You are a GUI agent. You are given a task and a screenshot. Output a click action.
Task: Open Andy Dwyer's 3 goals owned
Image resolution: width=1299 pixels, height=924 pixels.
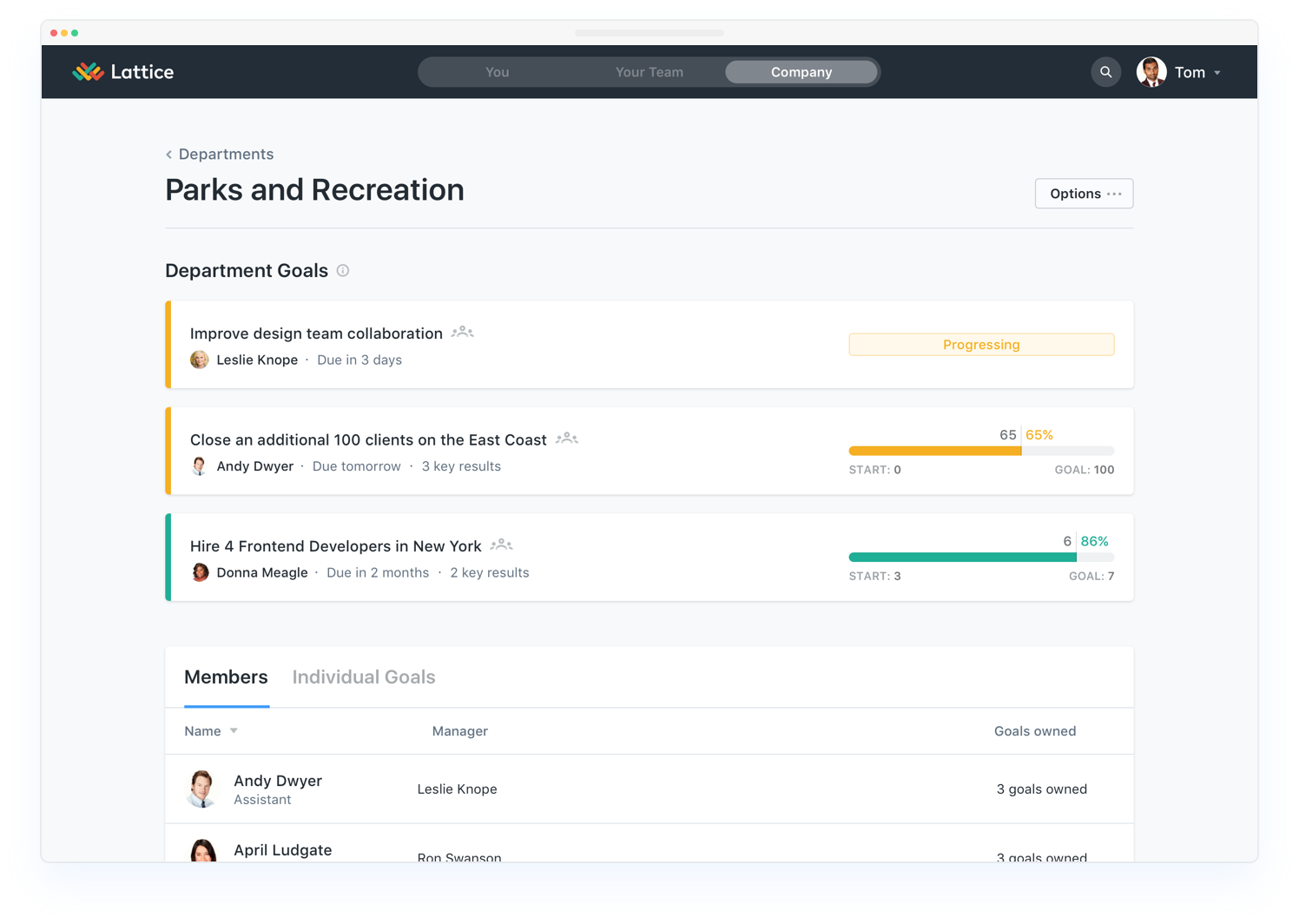pos(1041,789)
